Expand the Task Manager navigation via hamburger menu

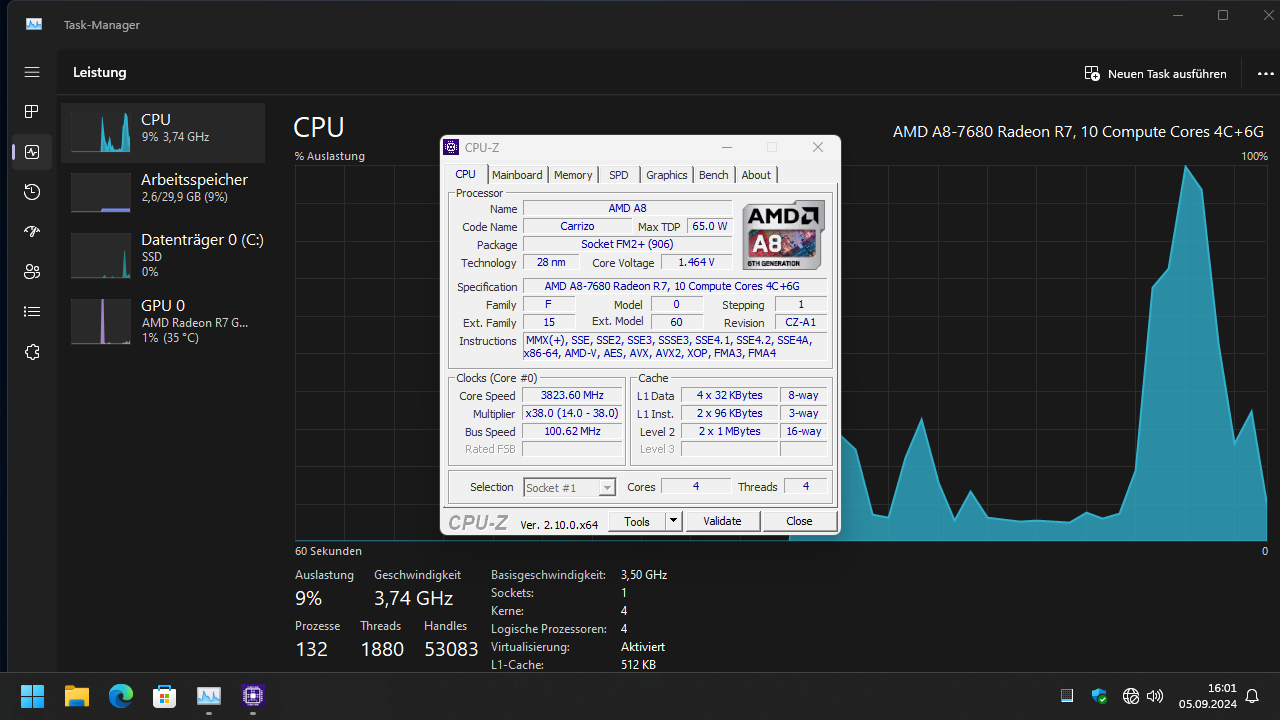pyautogui.click(x=31, y=72)
